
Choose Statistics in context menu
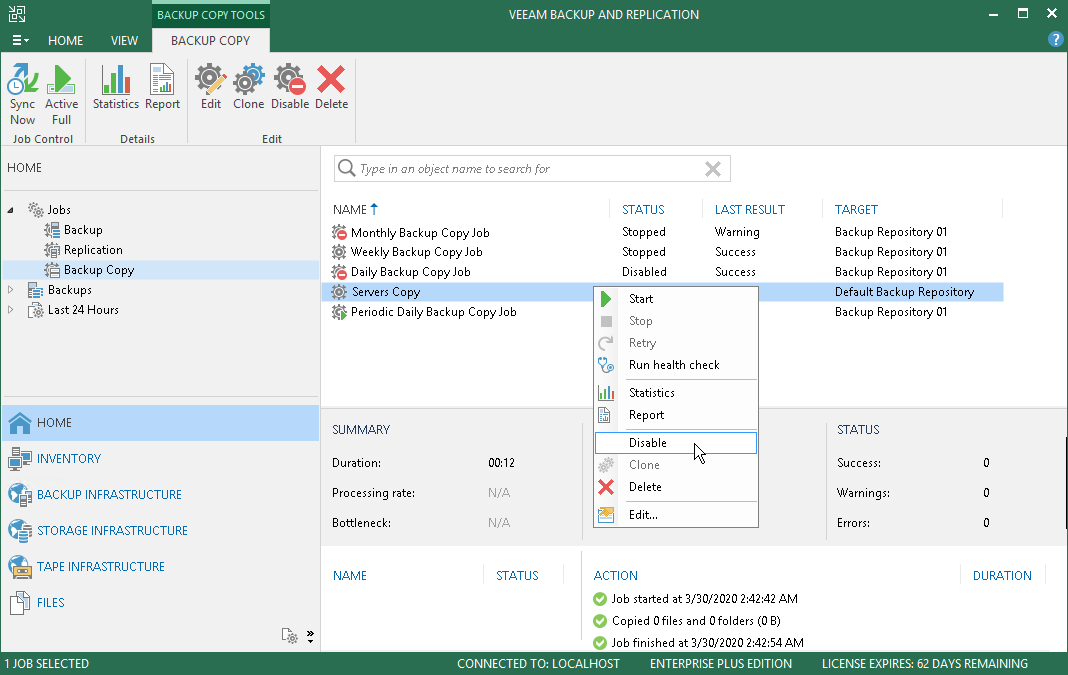[x=676, y=393]
